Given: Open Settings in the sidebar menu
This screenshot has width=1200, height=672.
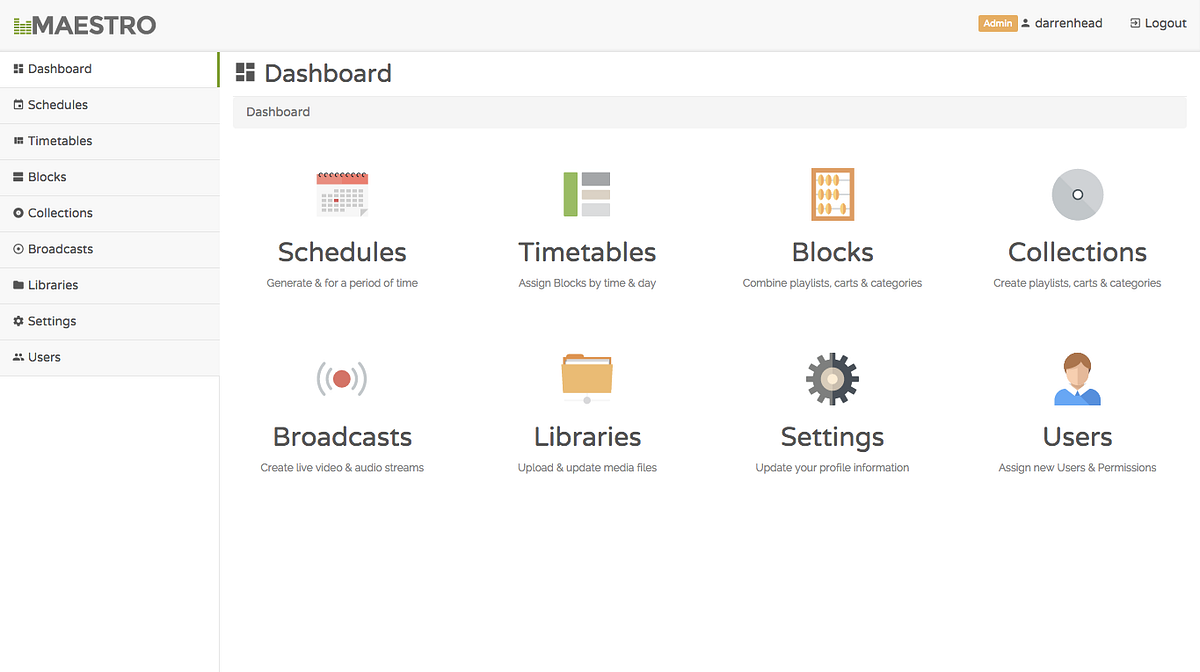Looking at the screenshot, I should [x=52, y=321].
